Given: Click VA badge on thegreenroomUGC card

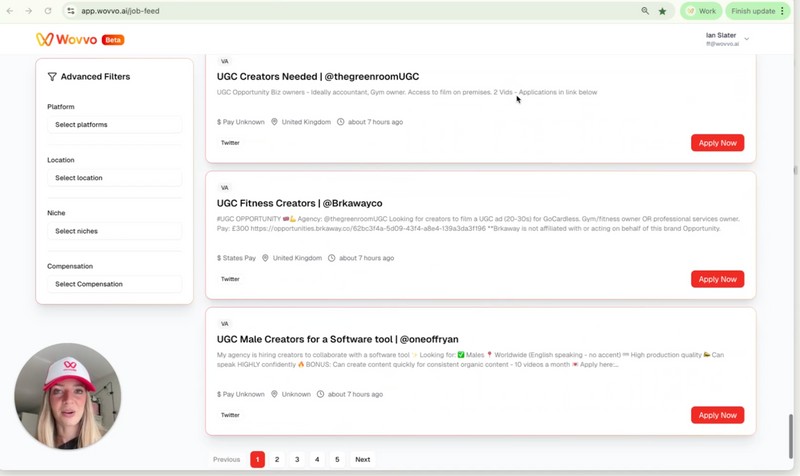Looking at the screenshot, I should pyautogui.click(x=224, y=61).
